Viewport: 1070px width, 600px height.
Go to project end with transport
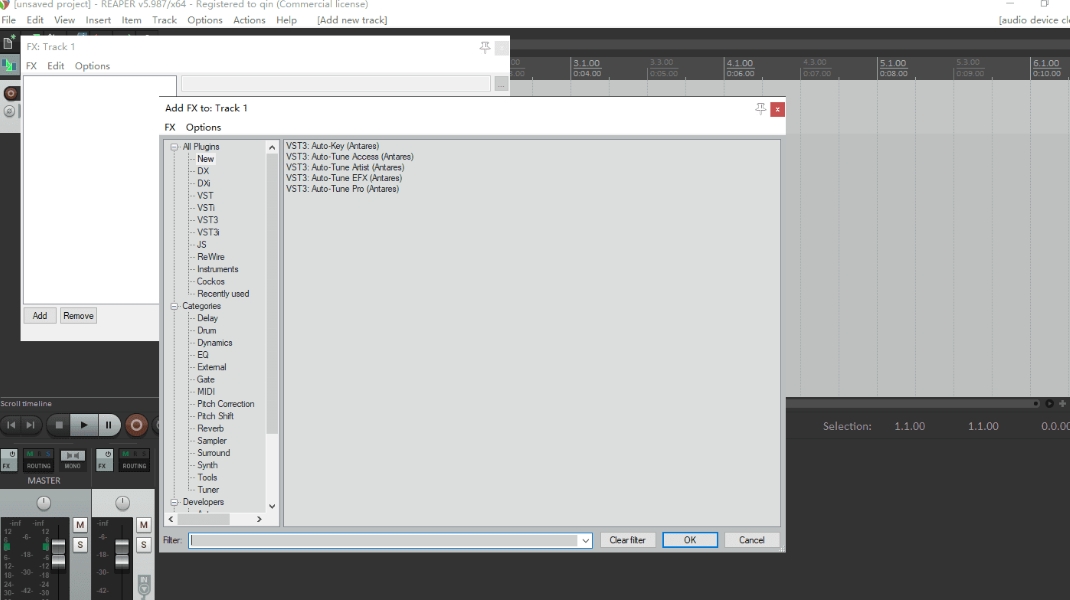tap(30, 425)
